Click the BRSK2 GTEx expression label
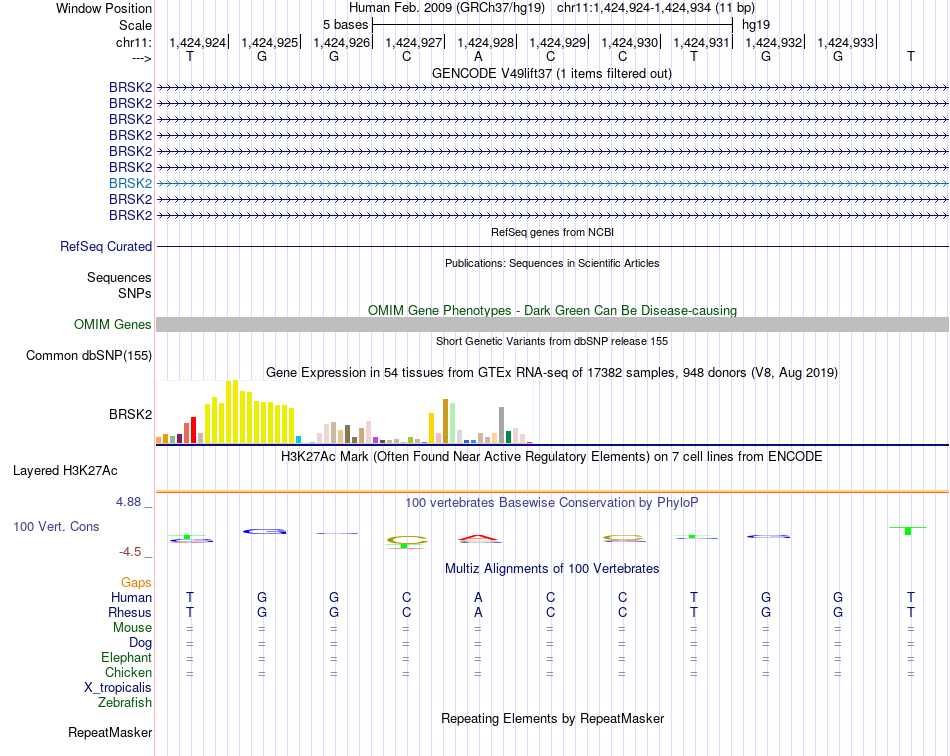 (130, 414)
